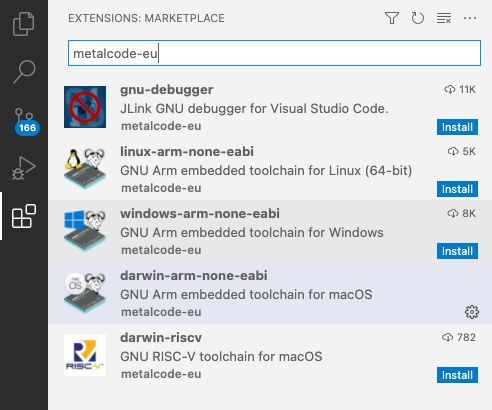Click description 'GNU Arm embedded toolchain for macOS'
Image resolution: width=492 pixels, height=410 pixels.
pos(246,294)
